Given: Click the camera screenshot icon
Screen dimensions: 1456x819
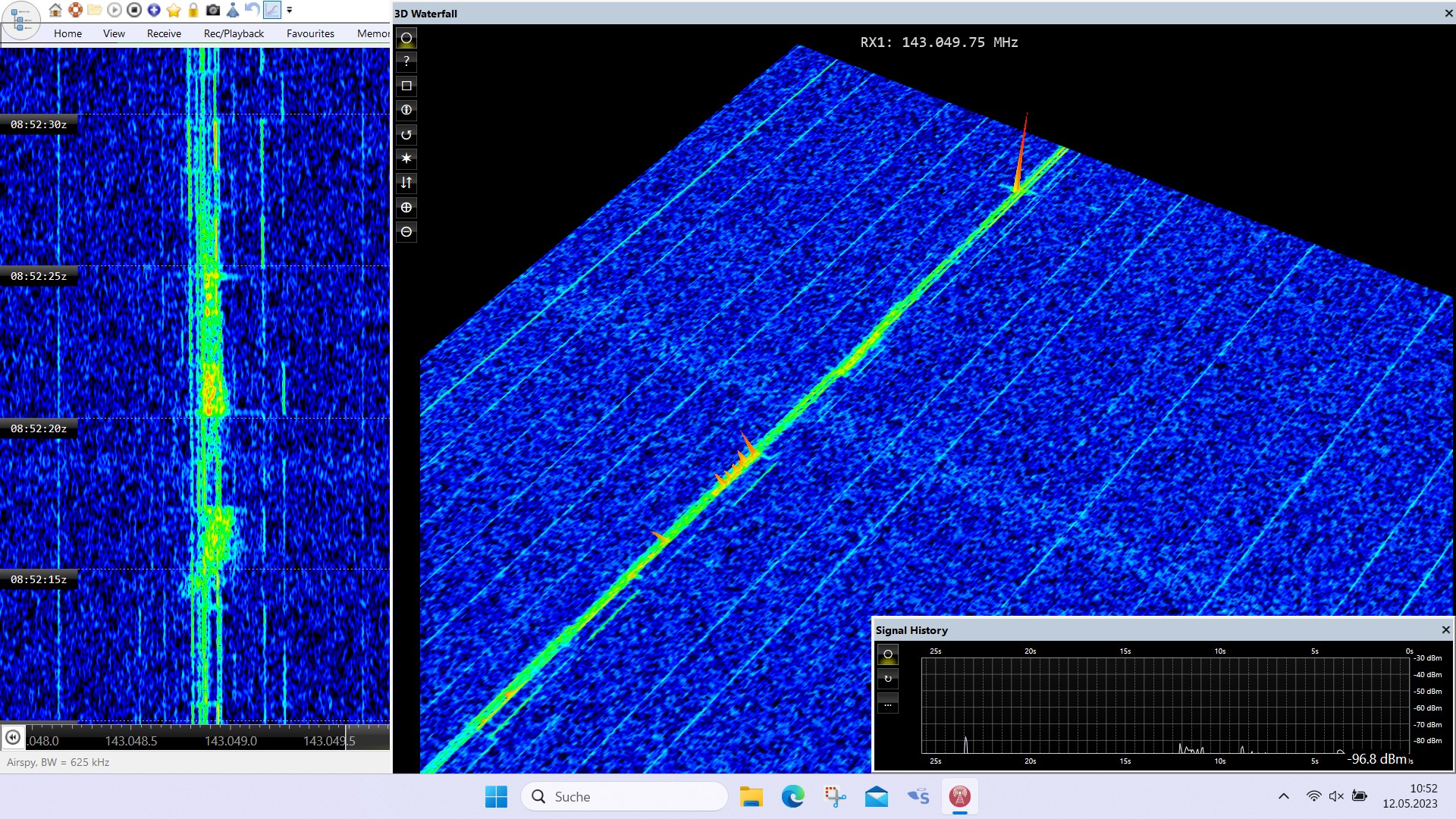Looking at the screenshot, I should point(213,10).
